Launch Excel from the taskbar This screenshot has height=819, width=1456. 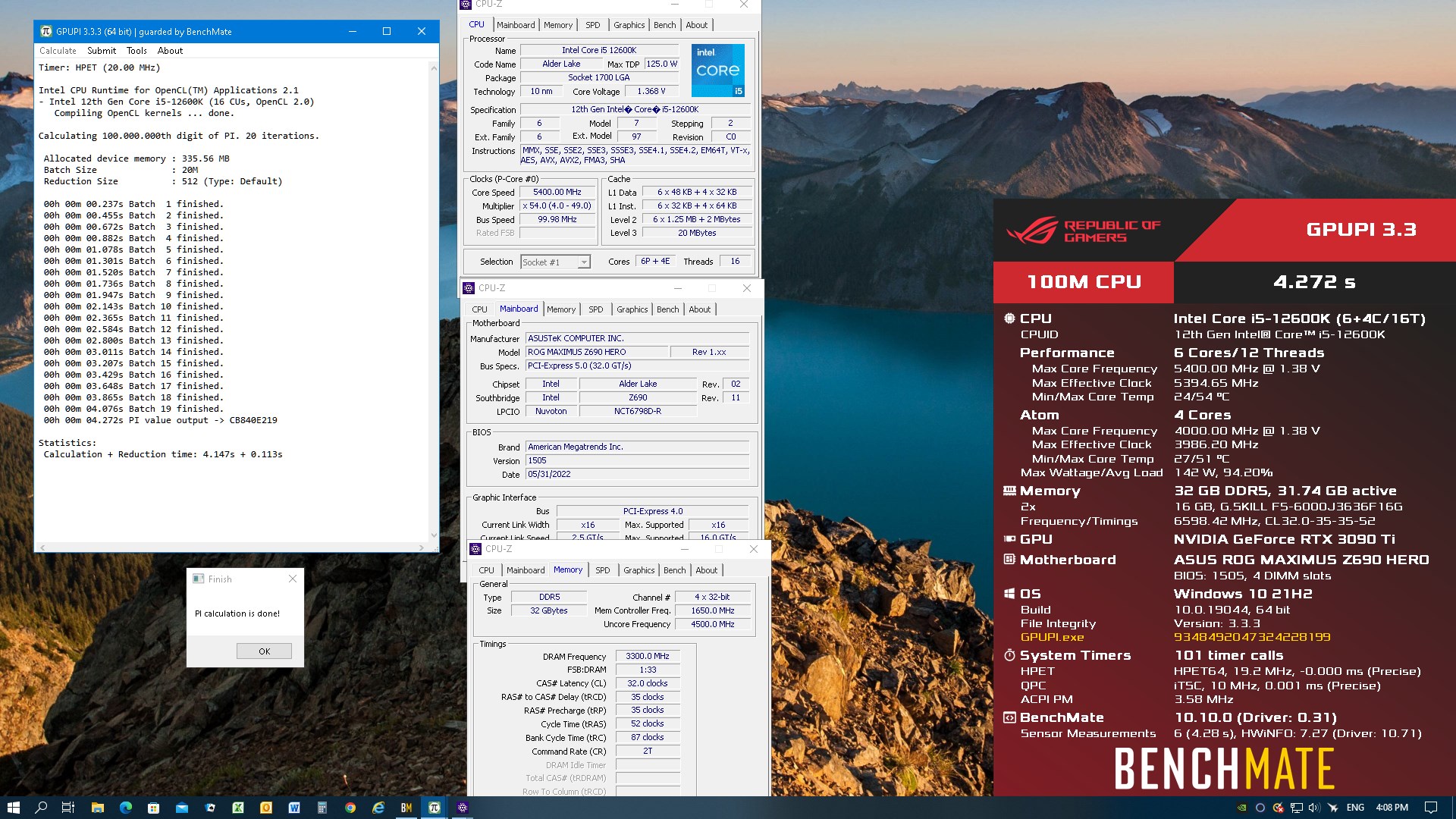coord(238,808)
